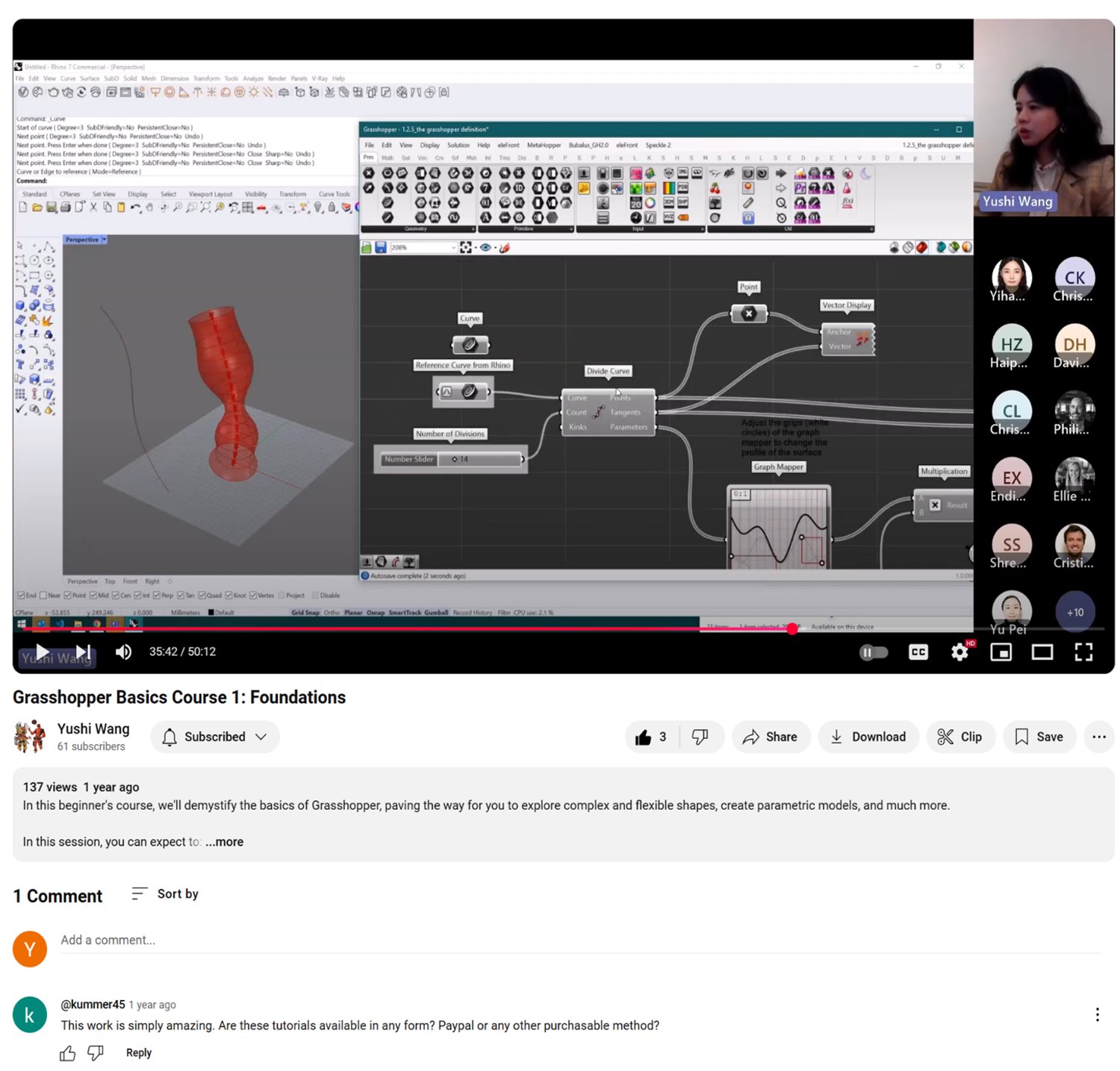Click Chrome icon in the video taskbar
Image resolution: width=1120 pixels, height=1071 pixels.
pyautogui.click(x=96, y=623)
